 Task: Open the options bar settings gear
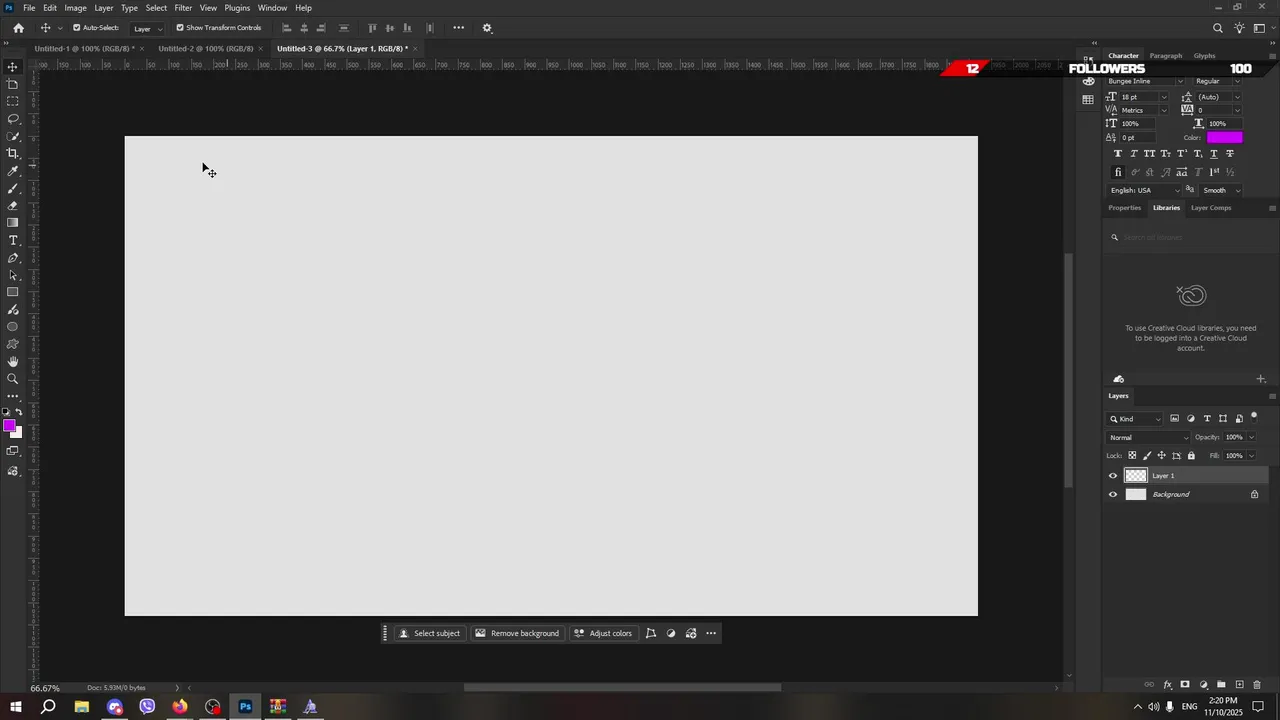pos(487,28)
